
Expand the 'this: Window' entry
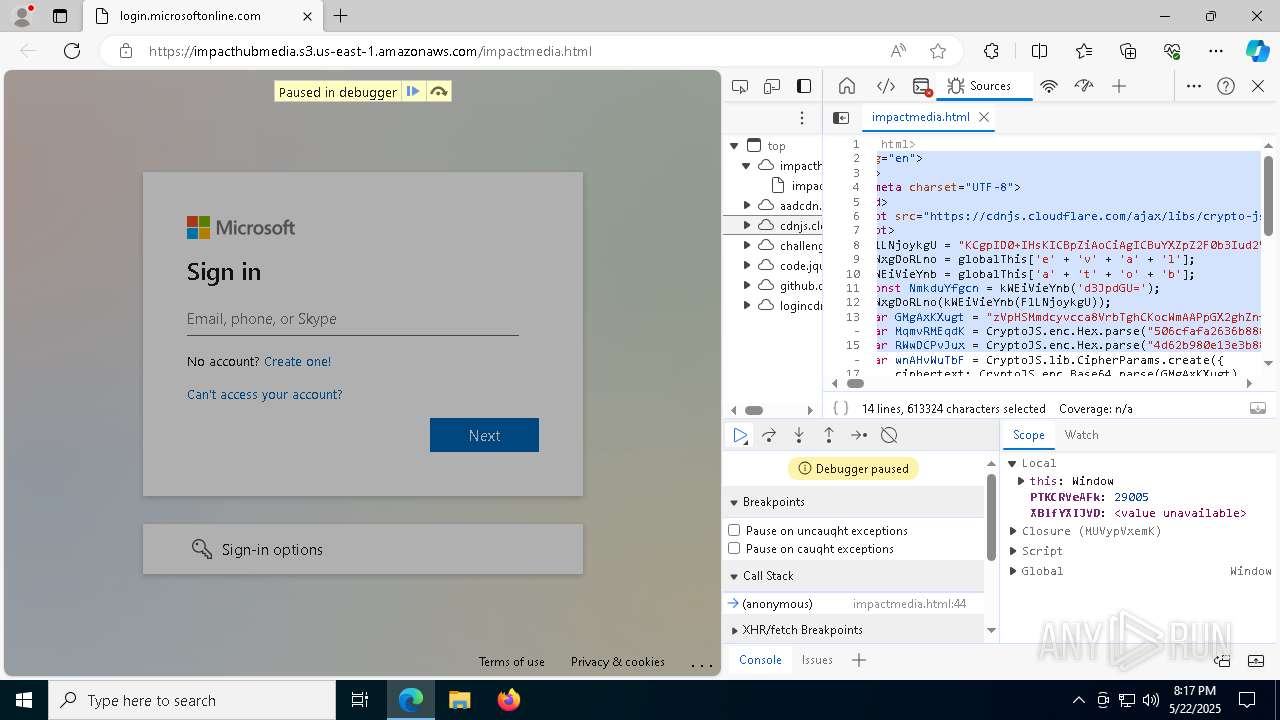pos(1021,481)
